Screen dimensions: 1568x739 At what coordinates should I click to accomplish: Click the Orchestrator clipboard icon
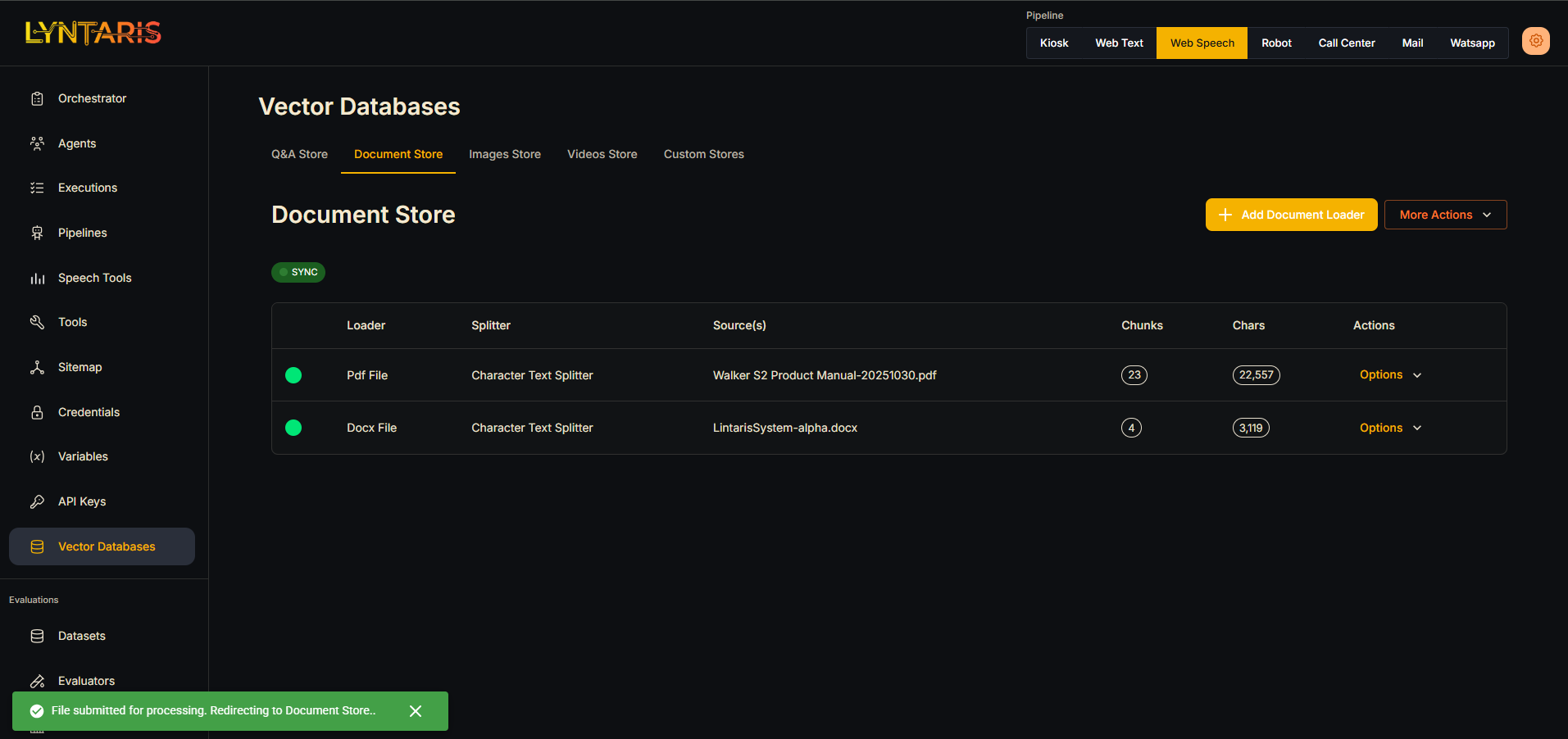click(x=37, y=98)
